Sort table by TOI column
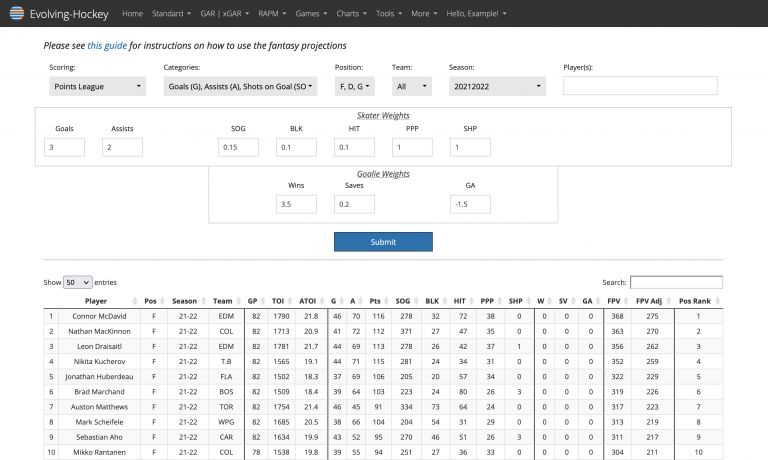Image resolution: width=768 pixels, height=460 pixels. pos(278,301)
